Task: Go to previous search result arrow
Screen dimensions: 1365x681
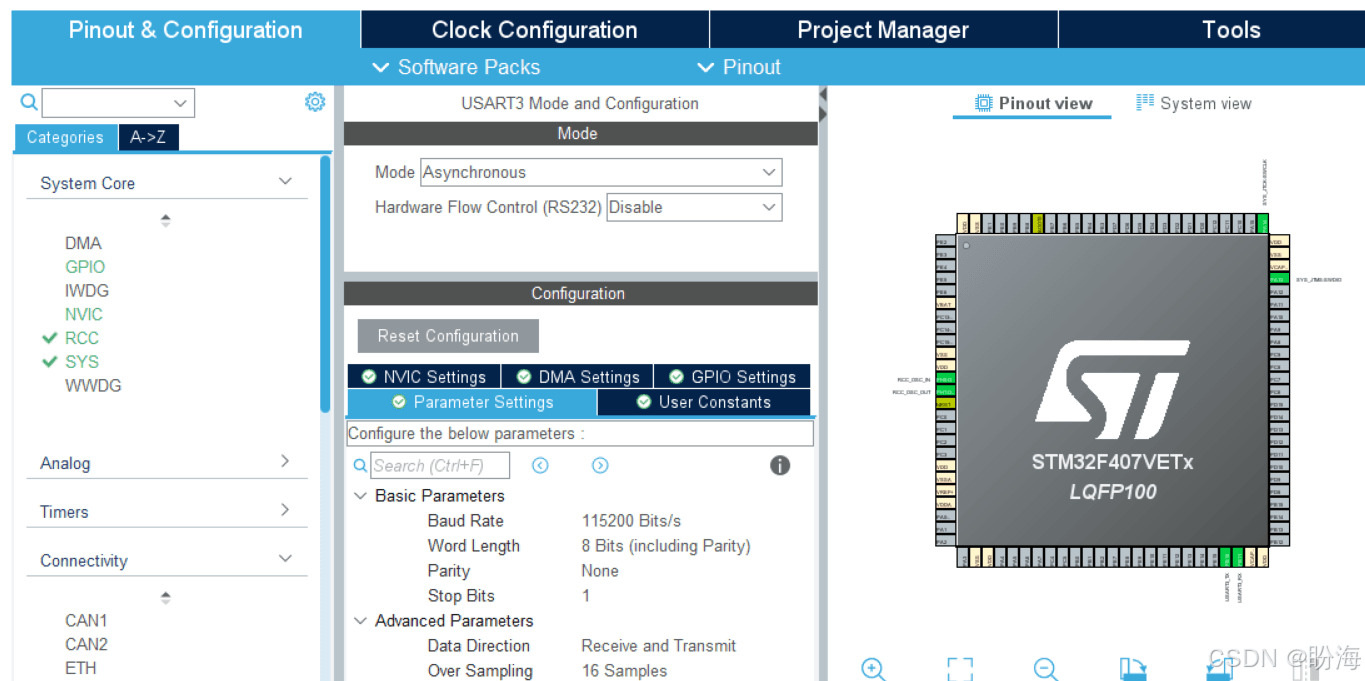Action: (540, 465)
